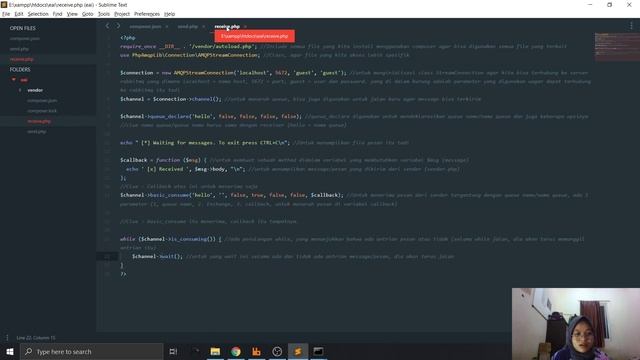Click the basic_consume code line

tap(232, 195)
